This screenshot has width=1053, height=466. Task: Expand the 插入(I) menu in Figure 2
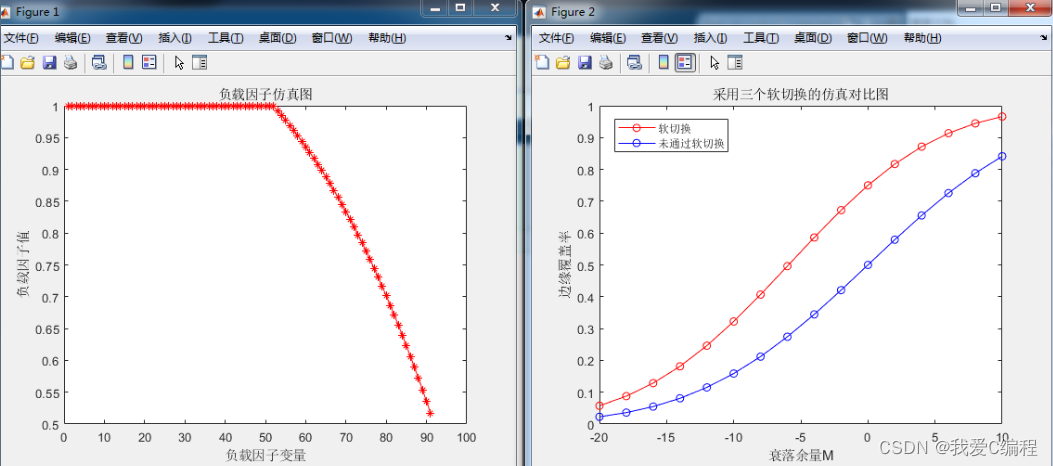pos(710,38)
